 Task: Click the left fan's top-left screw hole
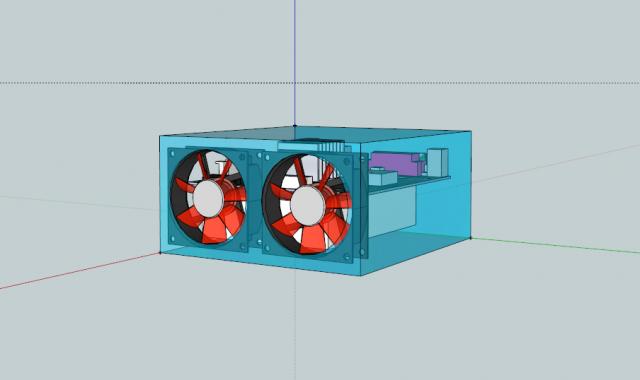tap(173, 154)
